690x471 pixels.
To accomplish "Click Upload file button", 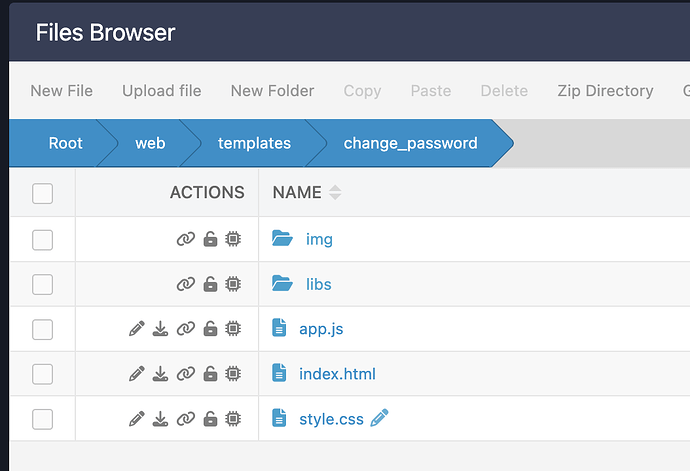I will [161, 91].
